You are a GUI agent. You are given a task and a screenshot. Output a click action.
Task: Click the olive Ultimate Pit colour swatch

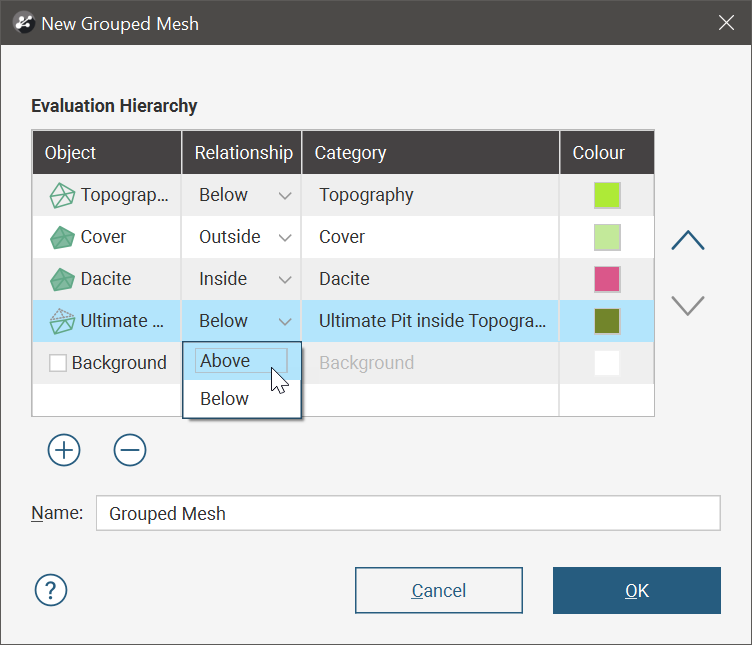[607, 321]
